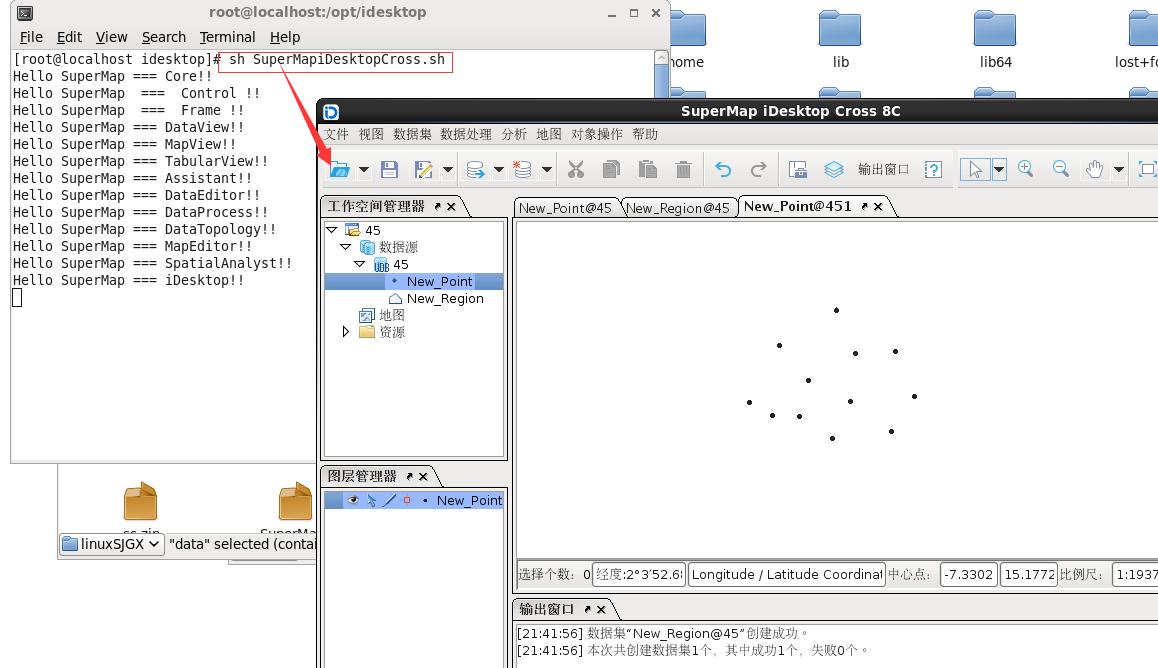Viewport: 1158px width, 668px height.
Task: Toggle New_Point layer editable pencil
Action: click(x=389, y=500)
